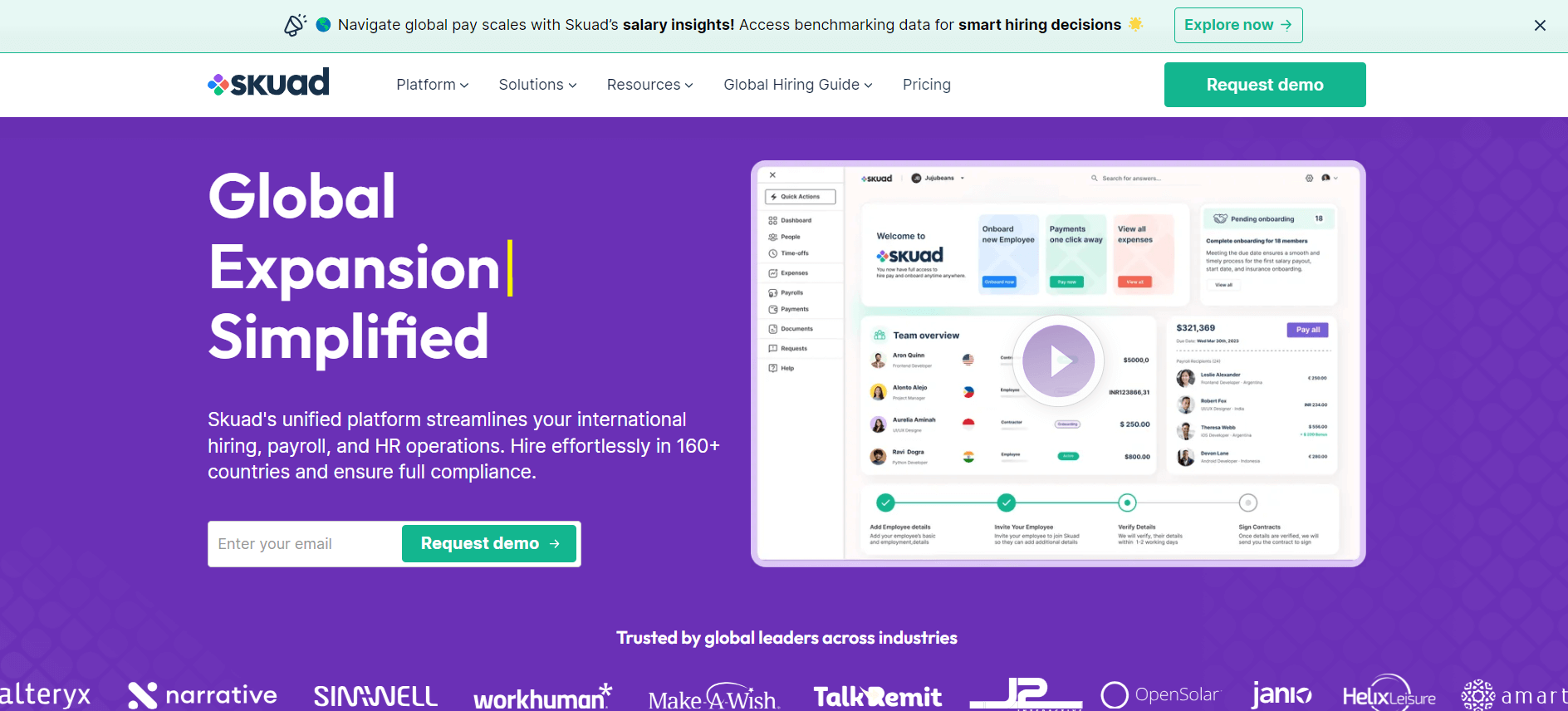This screenshot has height=711, width=1568.
Task: Click the Pay all button in preview
Action: (x=1307, y=330)
